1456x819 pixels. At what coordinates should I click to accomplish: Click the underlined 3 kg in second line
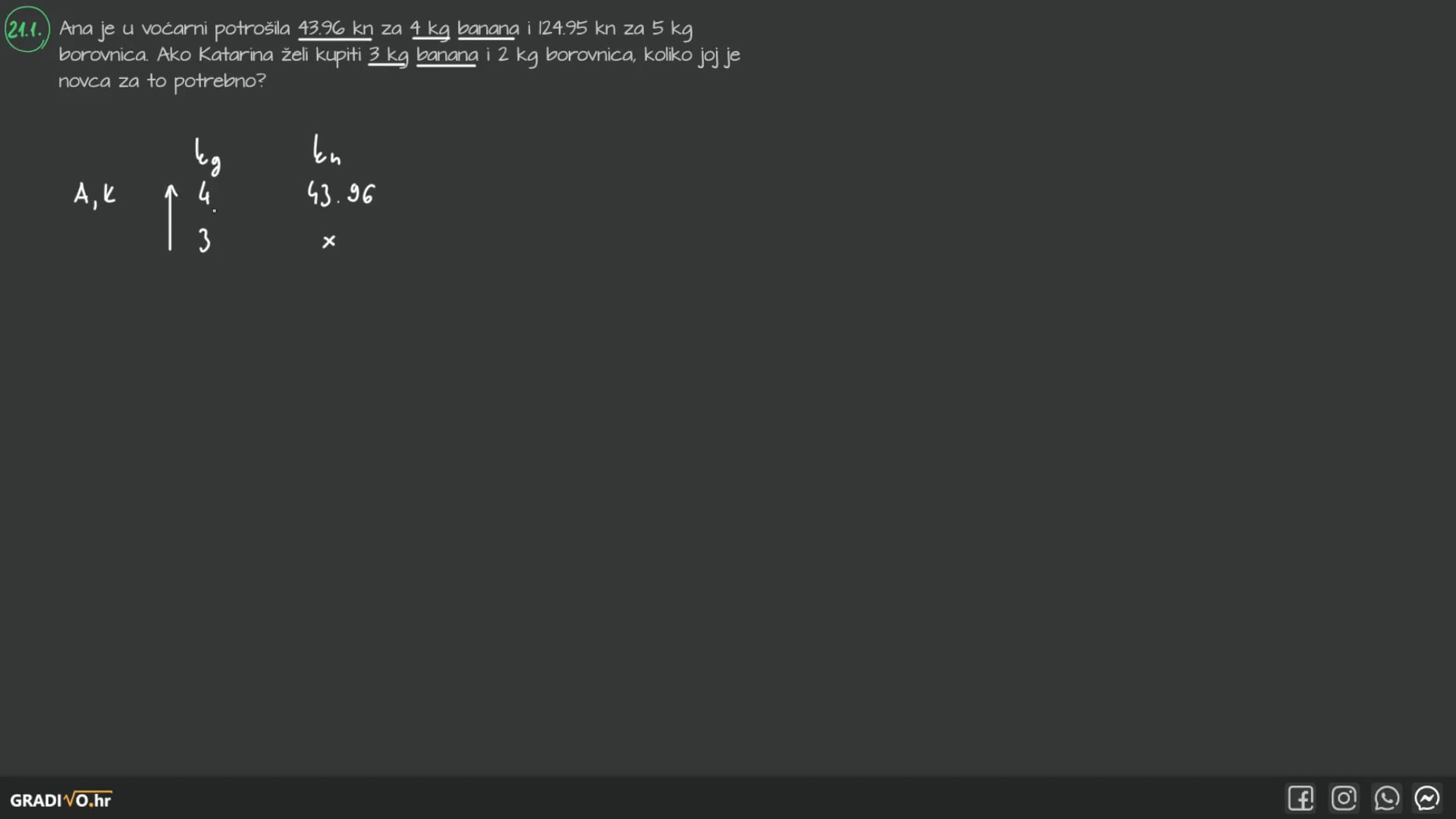tap(388, 56)
